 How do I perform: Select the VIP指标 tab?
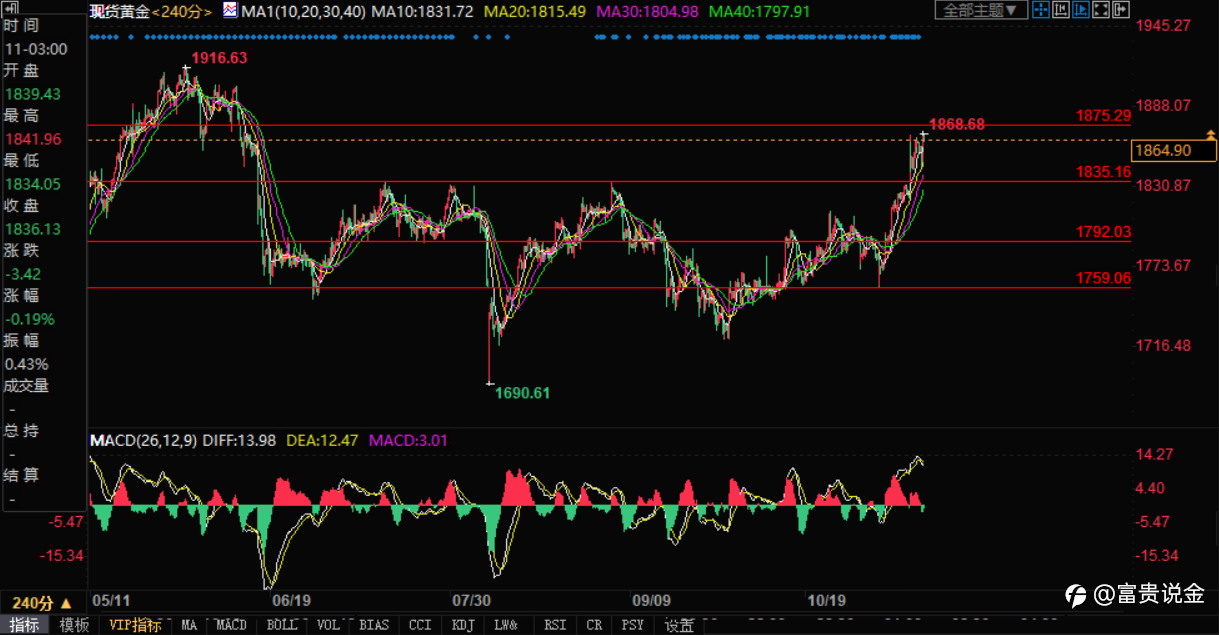coord(135,625)
